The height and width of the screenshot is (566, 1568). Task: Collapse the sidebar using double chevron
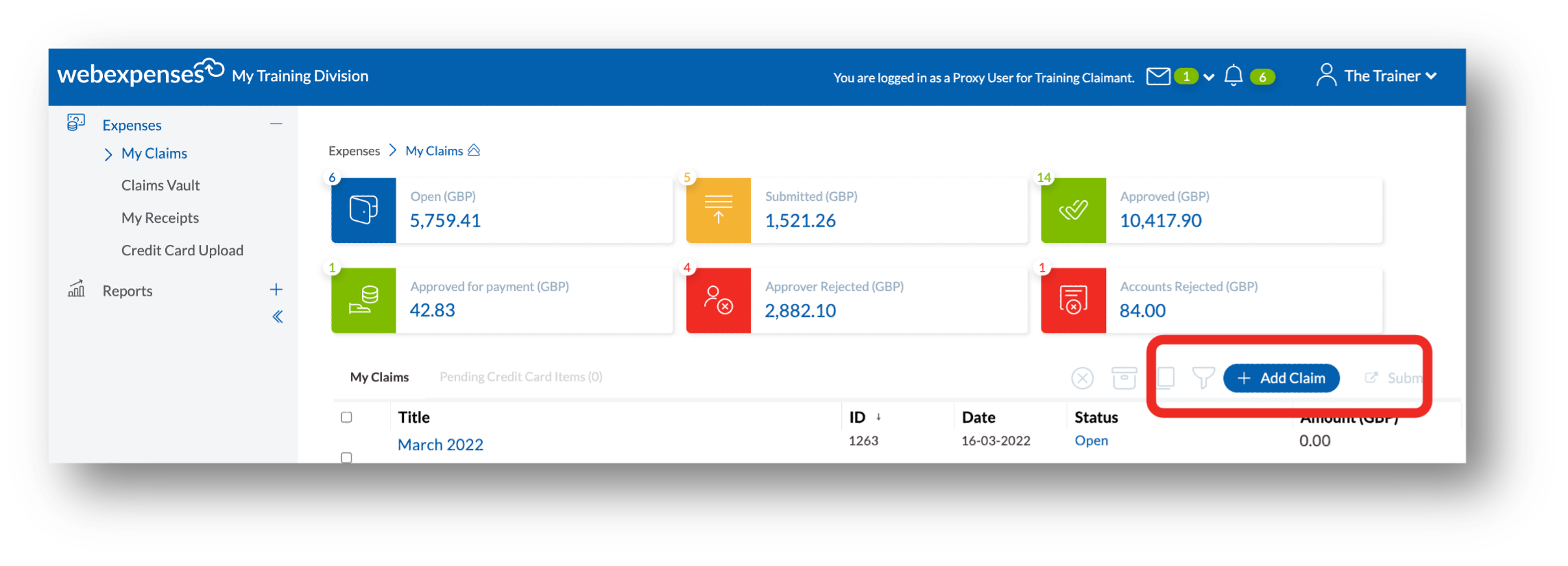(x=278, y=317)
